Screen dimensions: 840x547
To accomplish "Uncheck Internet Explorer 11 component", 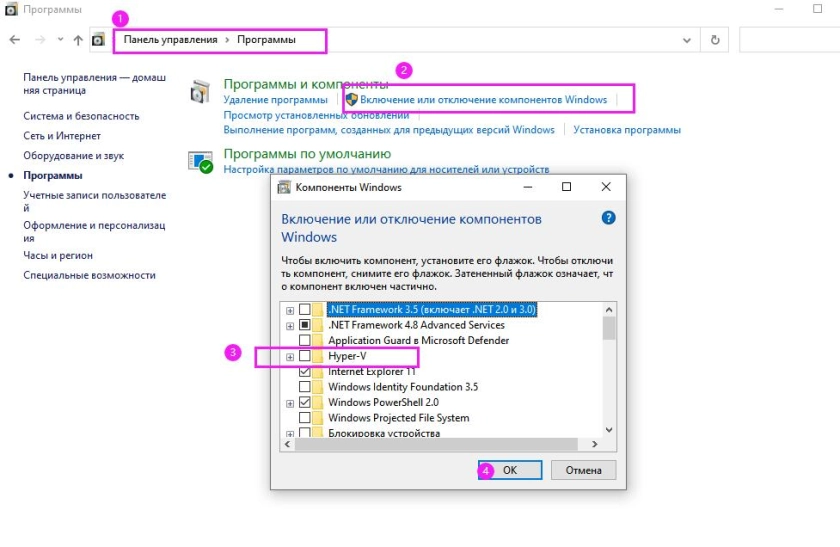I will coord(305,372).
